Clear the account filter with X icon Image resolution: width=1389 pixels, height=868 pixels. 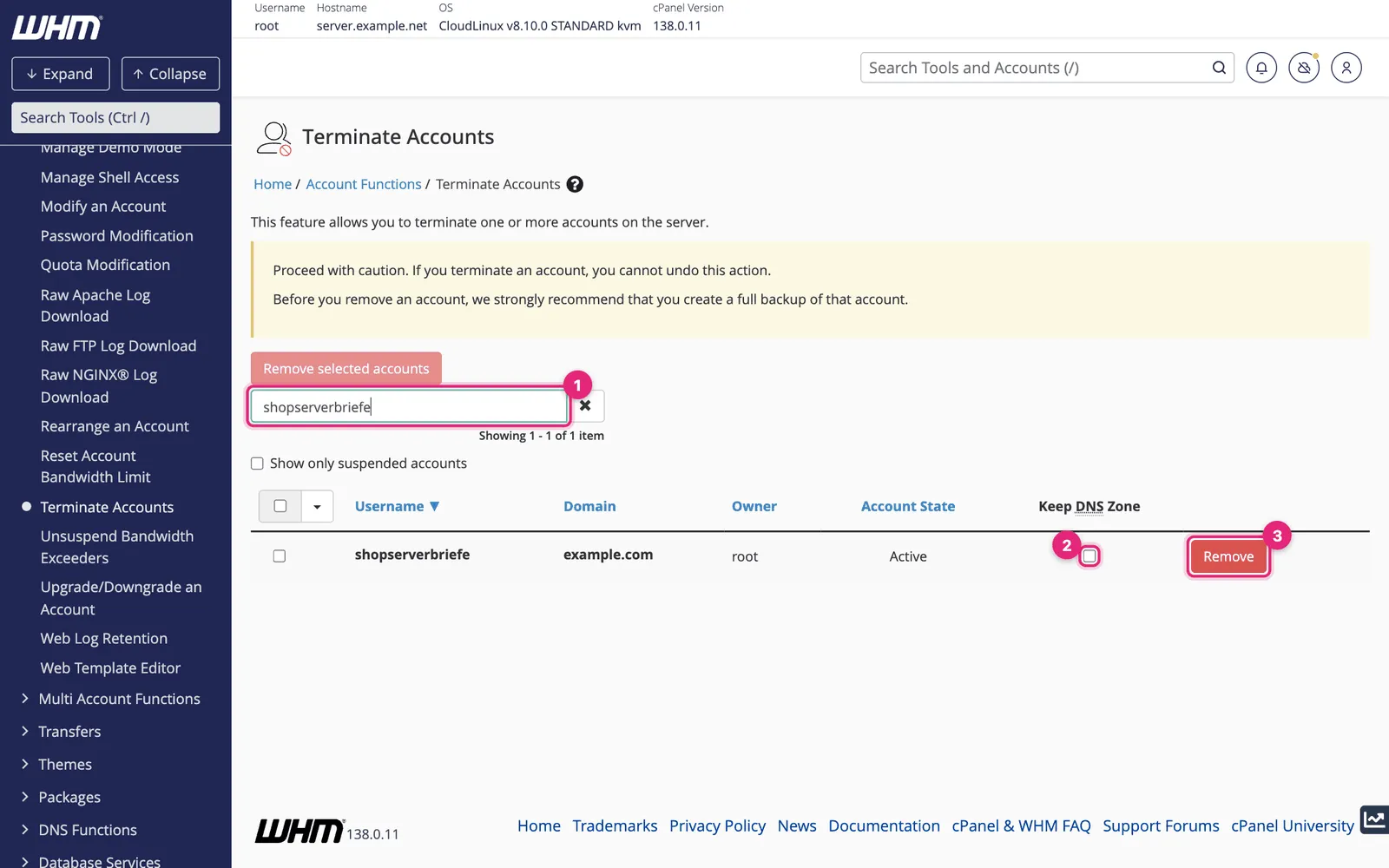click(586, 405)
